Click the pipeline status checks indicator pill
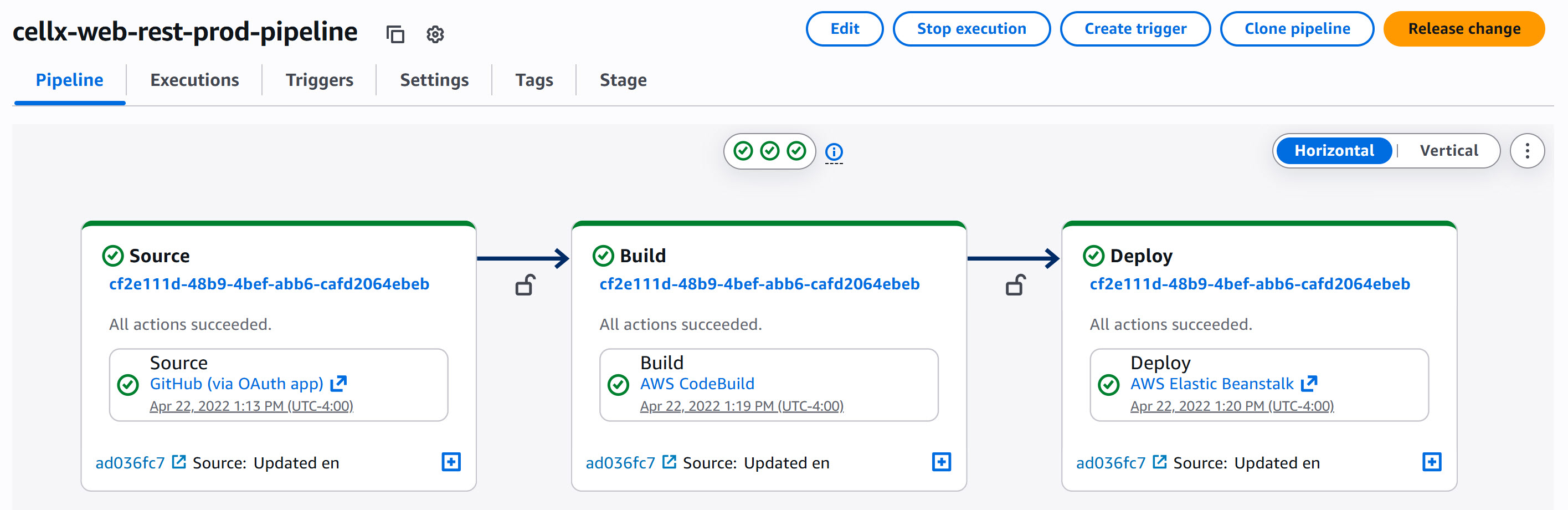Viewport: 1568px width, 510px height. click(x=769, y=151)
